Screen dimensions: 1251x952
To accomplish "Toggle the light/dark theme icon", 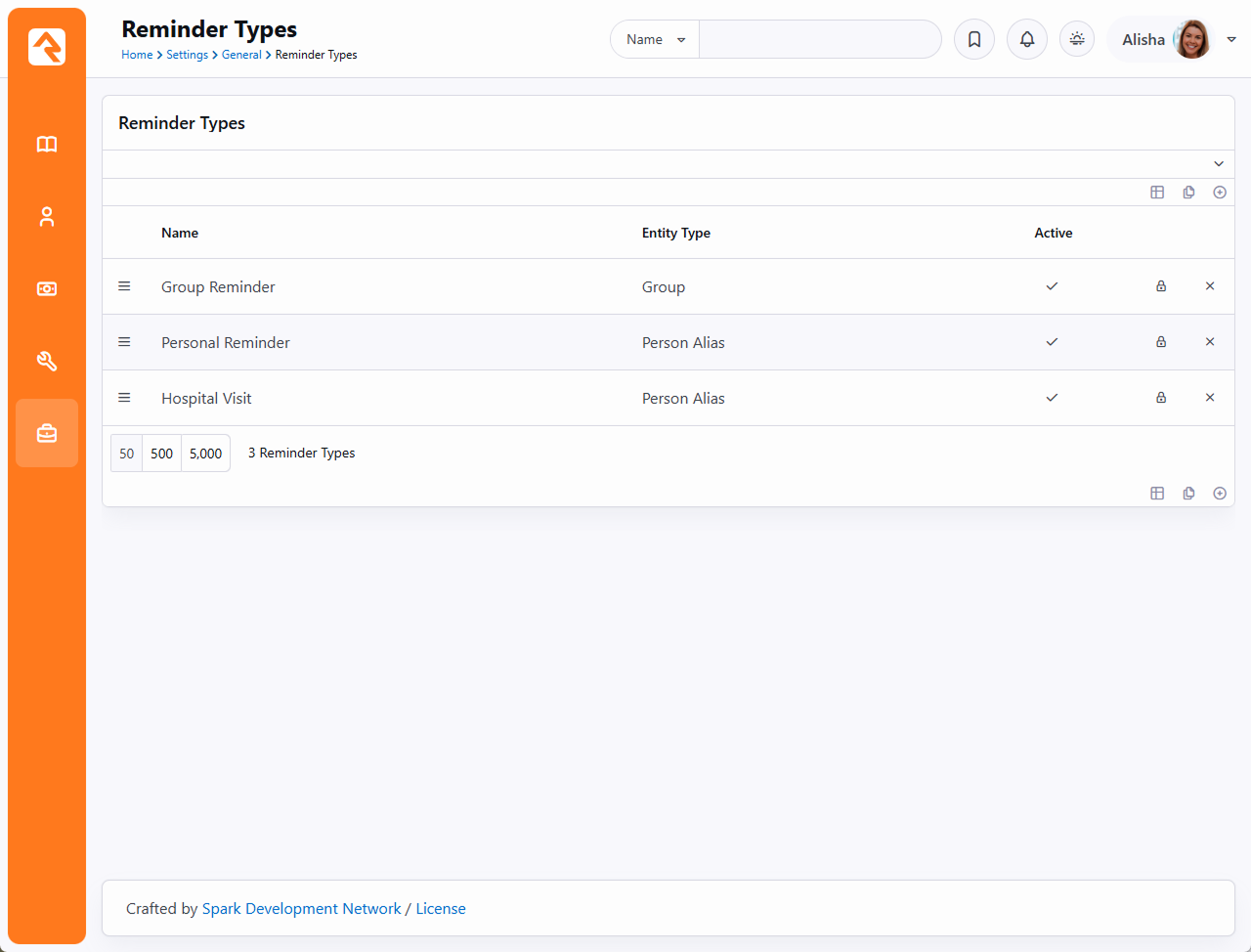I will click(1077, 40).
